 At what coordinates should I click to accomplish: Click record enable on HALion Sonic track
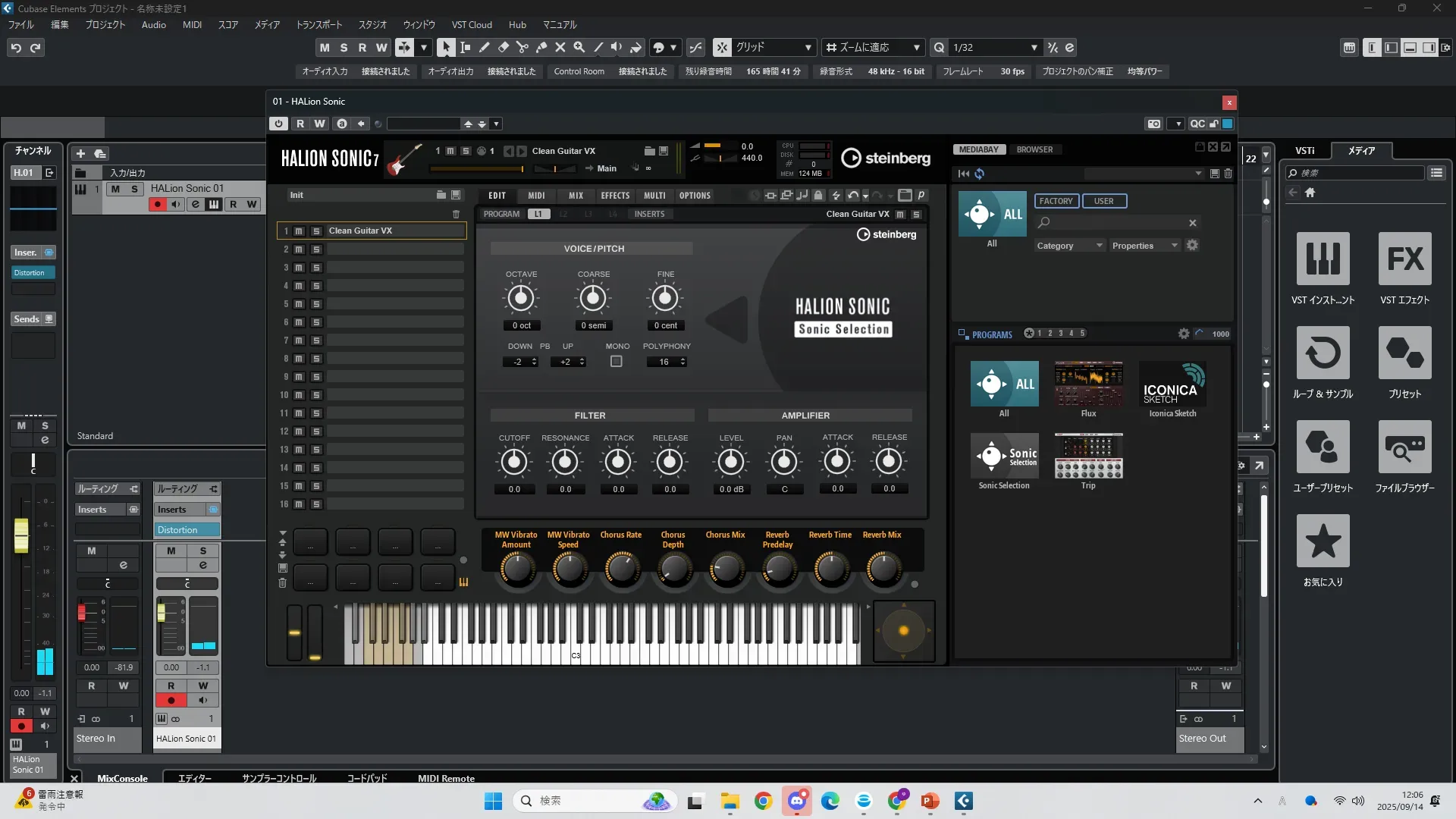158,205
